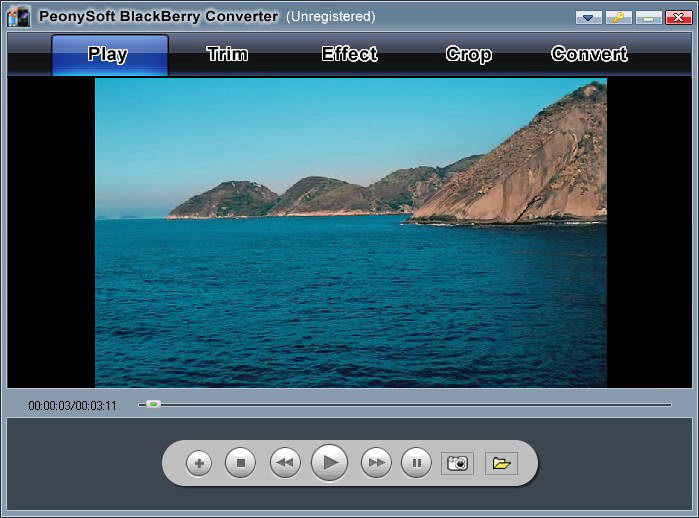Switch to the Play tab
Image resolution: width=699 pixels, height=518 pixels.
[110, 55]
